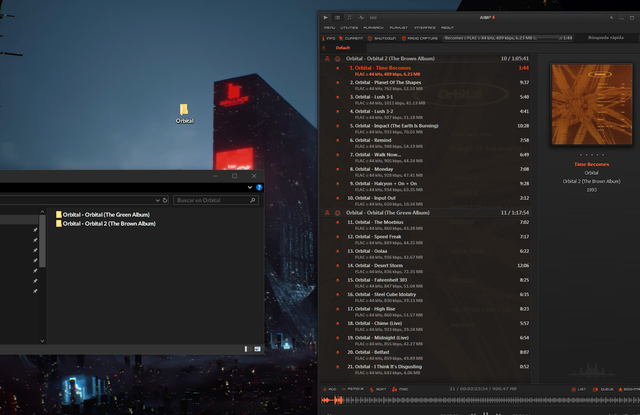
Task: Click the circle icon on Brown Album group header
Action: (338, 59)
